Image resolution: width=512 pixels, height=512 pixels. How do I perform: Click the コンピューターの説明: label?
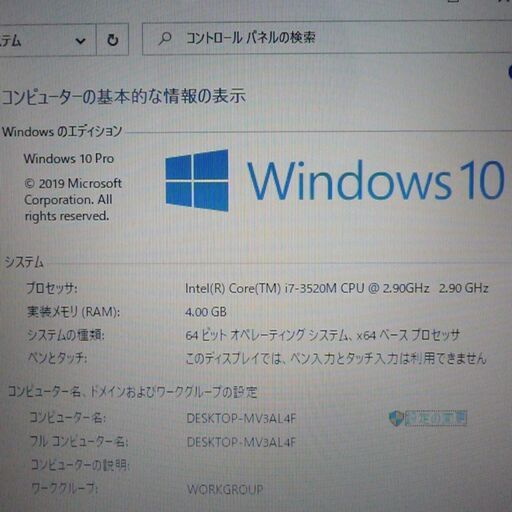coord(80,465)
